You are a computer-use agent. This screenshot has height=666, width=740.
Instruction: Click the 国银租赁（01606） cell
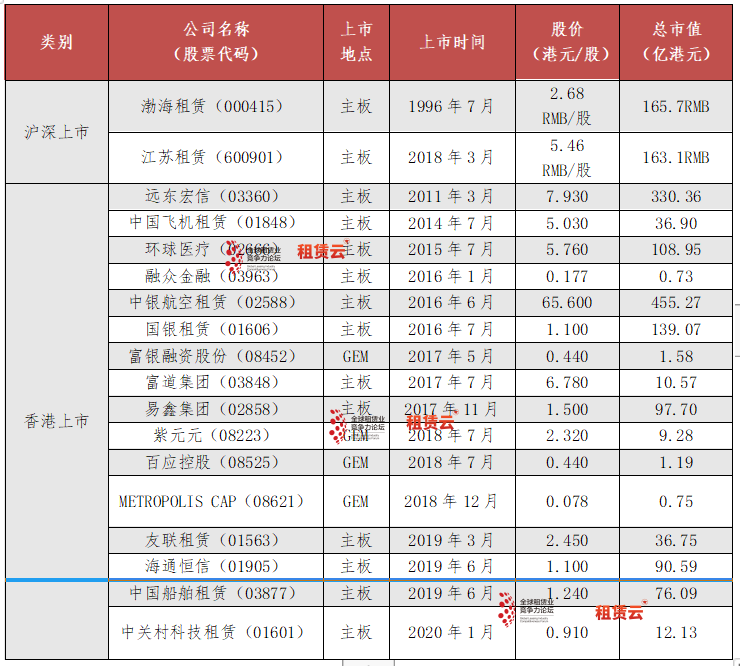[x=216, y=329]
